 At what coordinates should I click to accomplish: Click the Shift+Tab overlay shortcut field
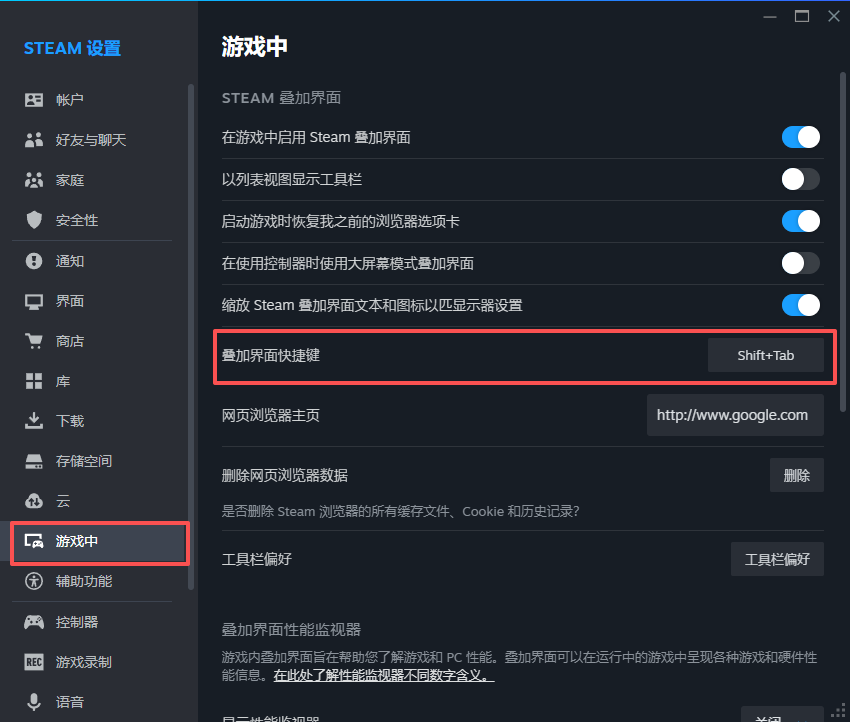pyautogui.click(x=765, y=355)
